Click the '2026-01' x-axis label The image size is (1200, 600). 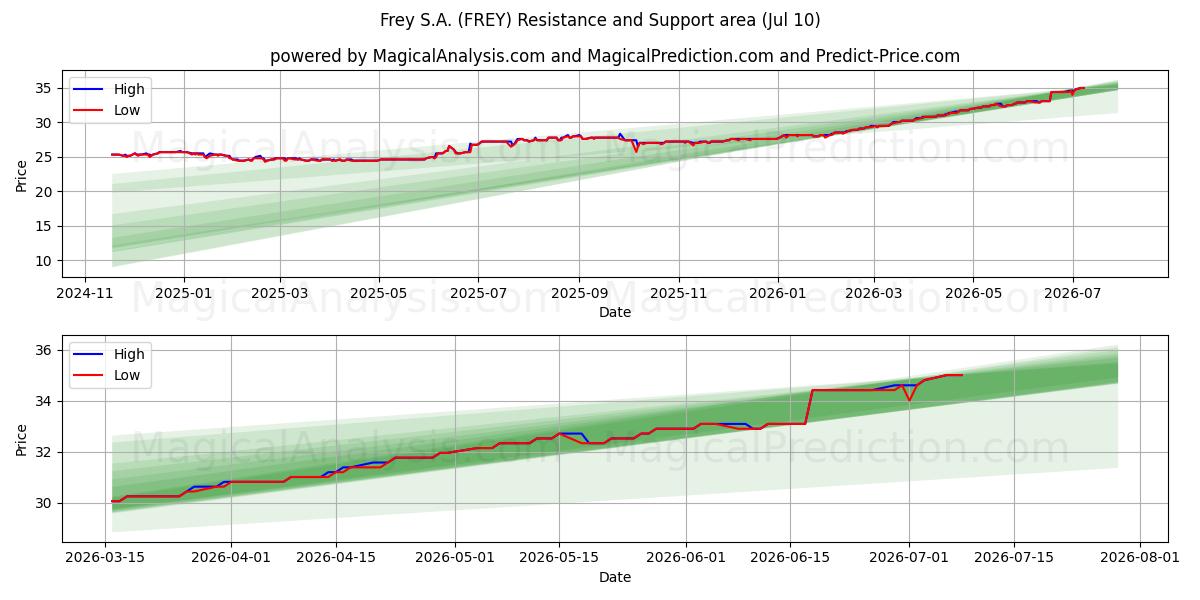pos(778,295)
